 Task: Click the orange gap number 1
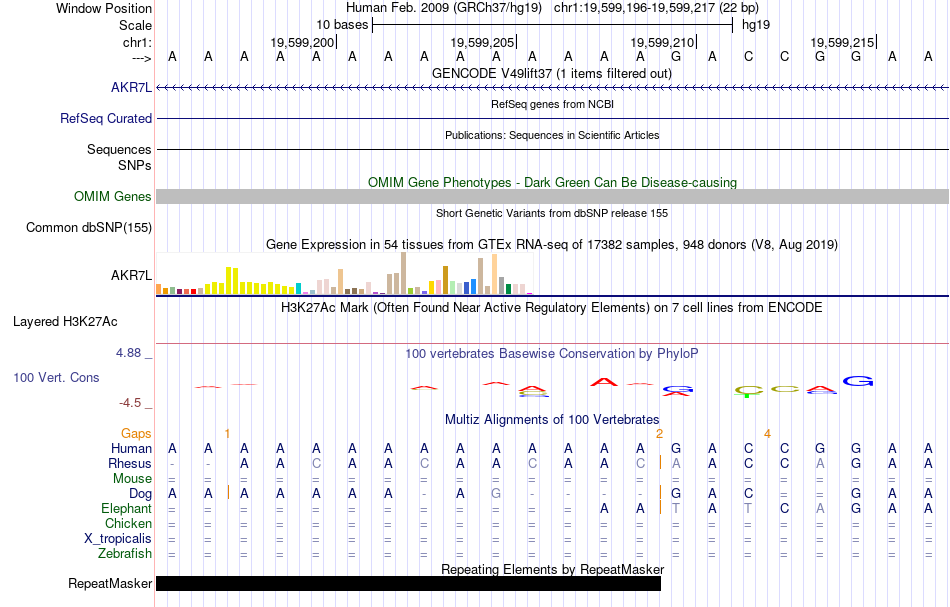[227, 434]
